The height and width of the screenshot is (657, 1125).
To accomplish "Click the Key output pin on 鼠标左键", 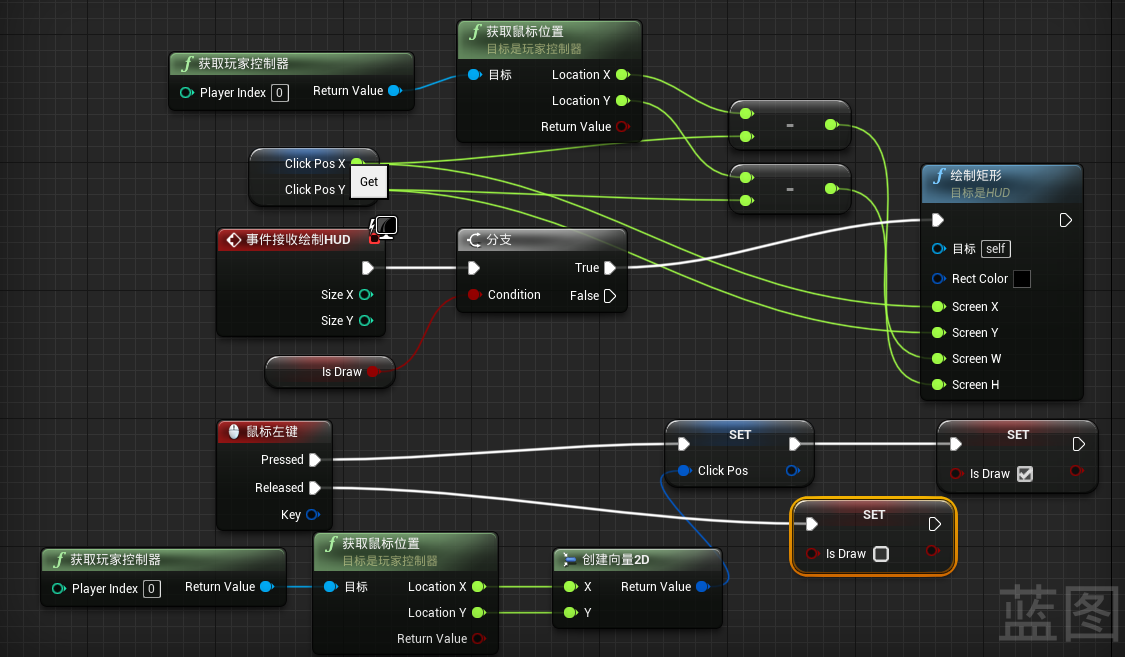I will (x=313, y=515).
